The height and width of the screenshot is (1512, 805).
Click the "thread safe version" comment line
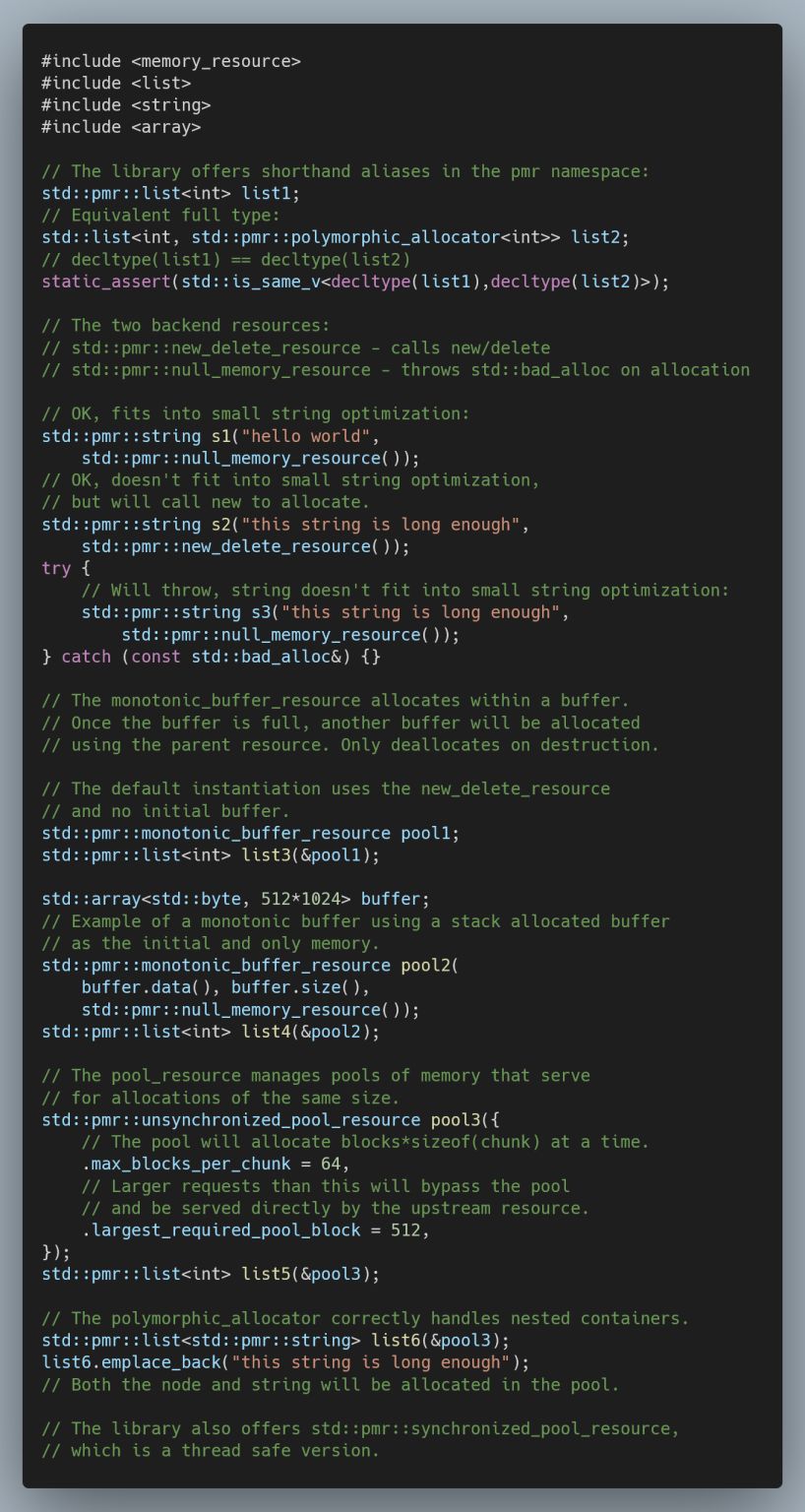tap(210, 1451)
